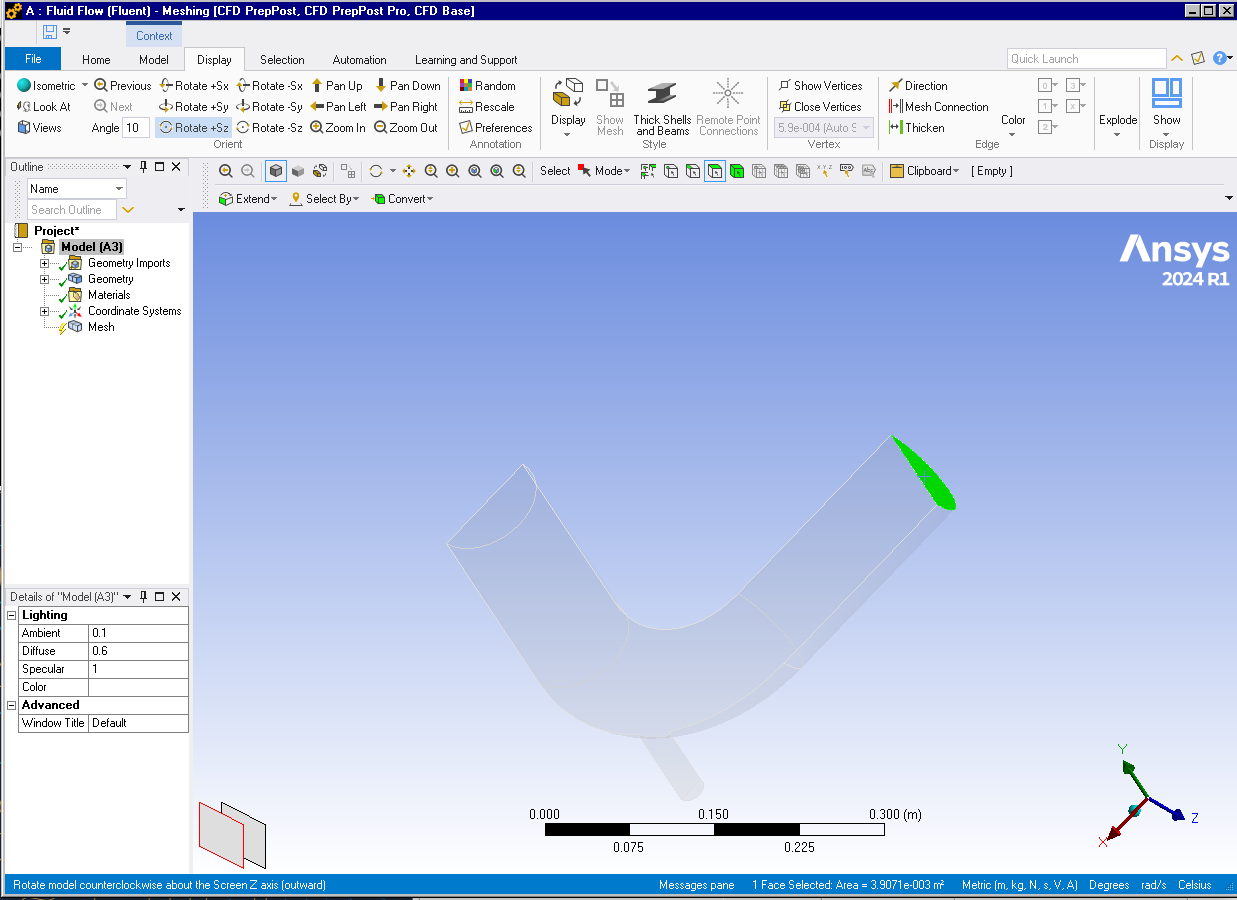Toggle Show Vertices option
The width and height of the screenshot is (1237, 900).
coord(784,86)
